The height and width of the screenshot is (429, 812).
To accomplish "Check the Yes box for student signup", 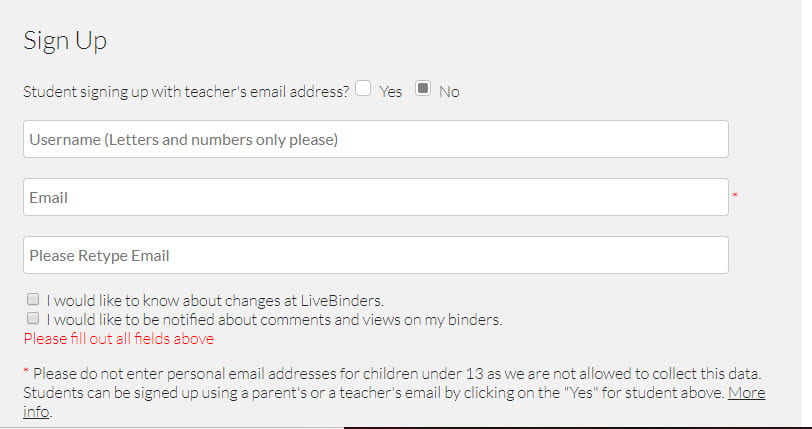I will pyautogui.click(x=363, y=89).
